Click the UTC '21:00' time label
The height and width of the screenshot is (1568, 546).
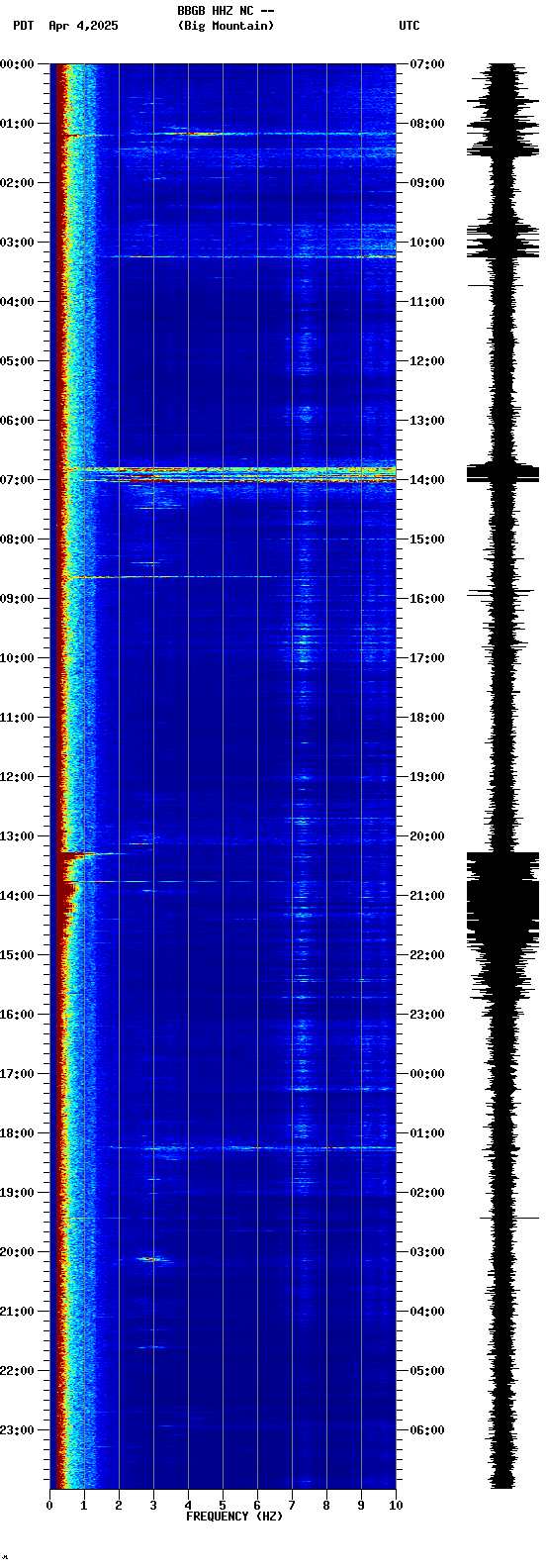[427, 896]
